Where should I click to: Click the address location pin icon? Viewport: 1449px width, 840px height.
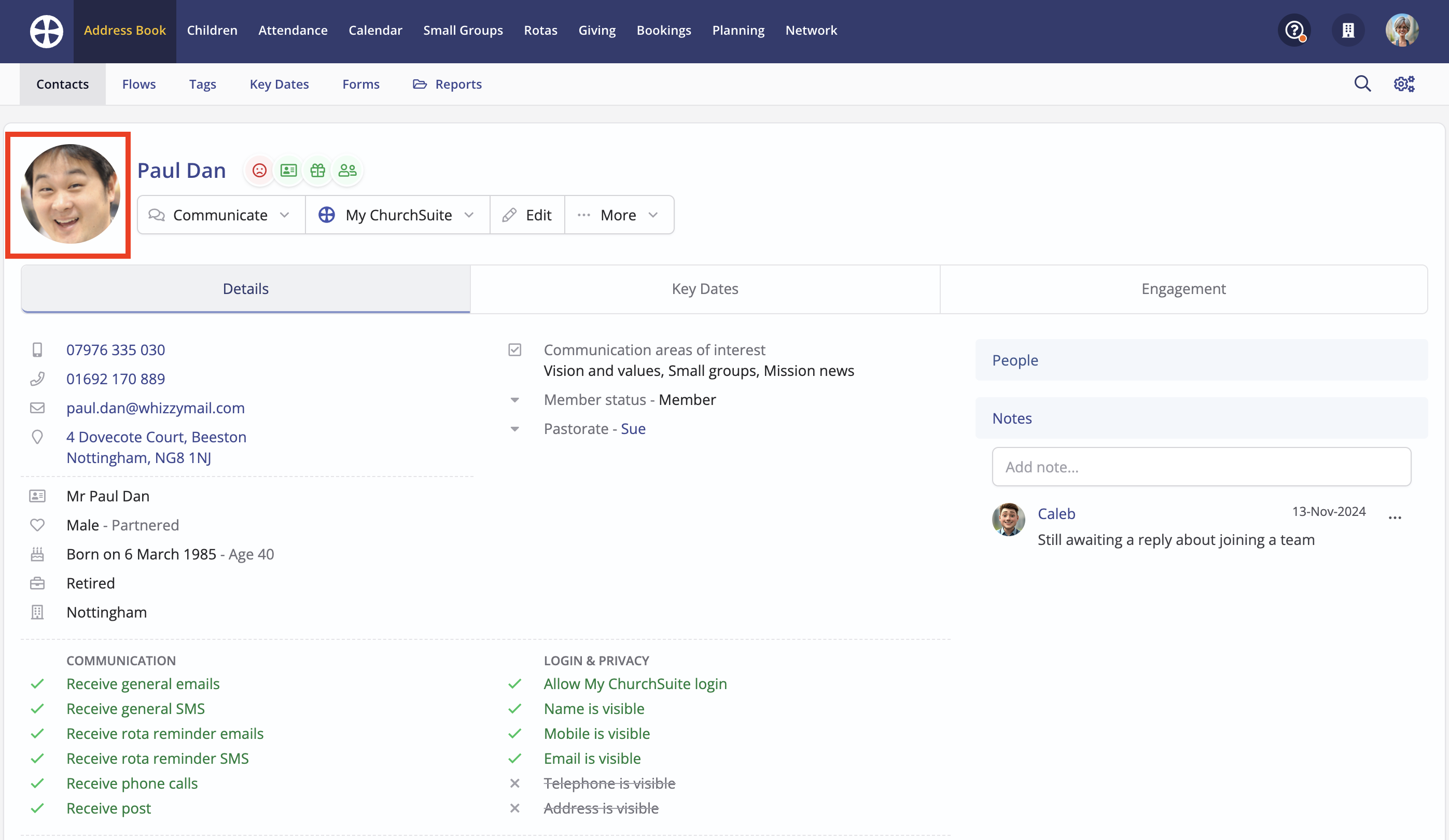tap(37, 437)
